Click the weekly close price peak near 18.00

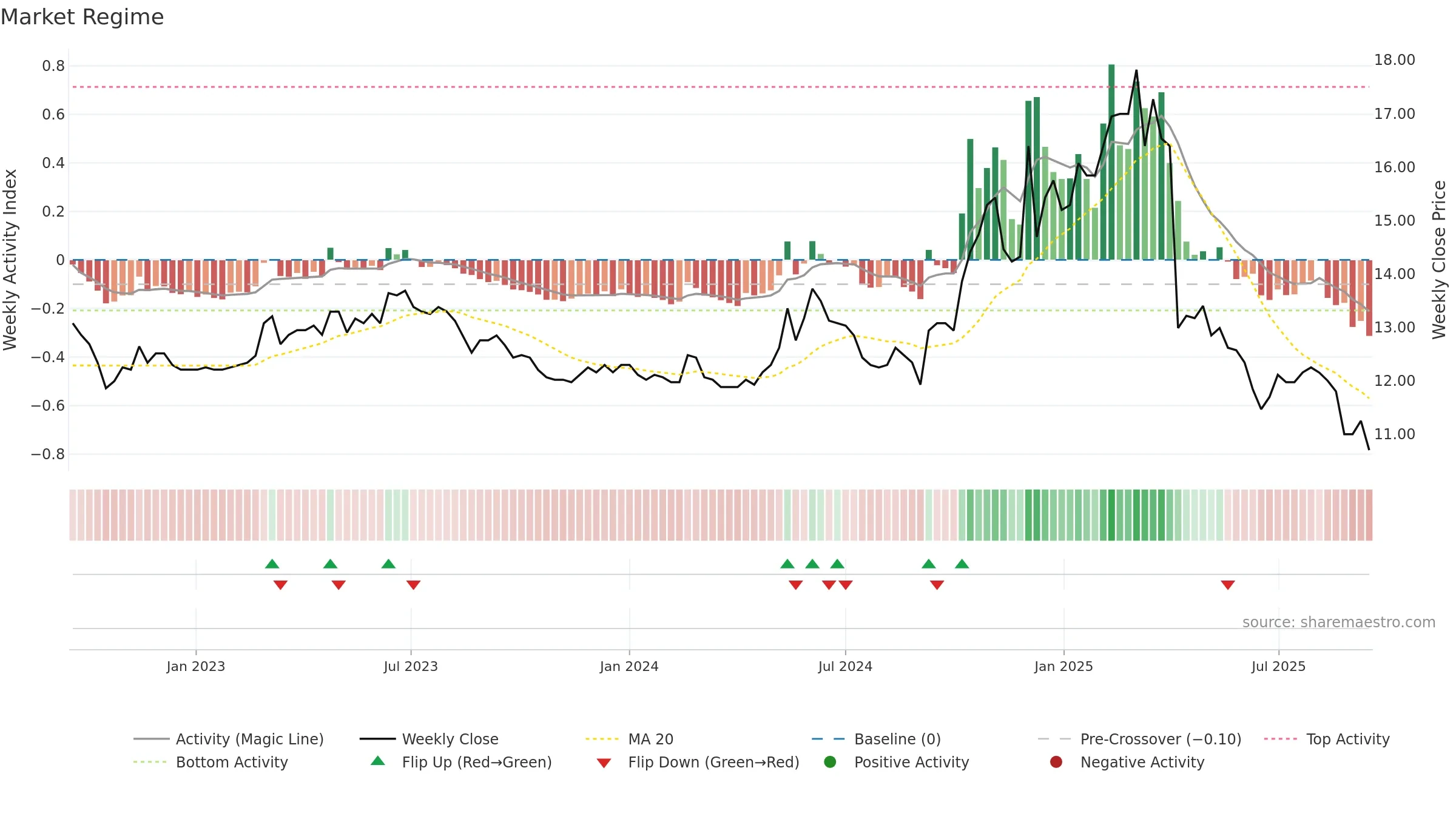pos(1136,71)
